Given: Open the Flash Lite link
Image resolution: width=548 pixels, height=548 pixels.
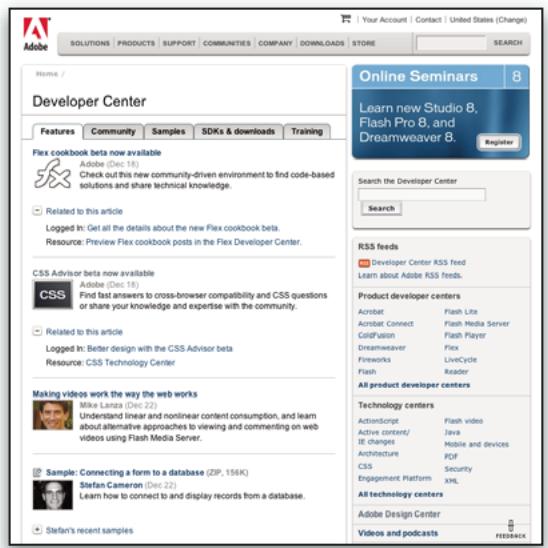Looking at the screenshot, I should 461,312.
